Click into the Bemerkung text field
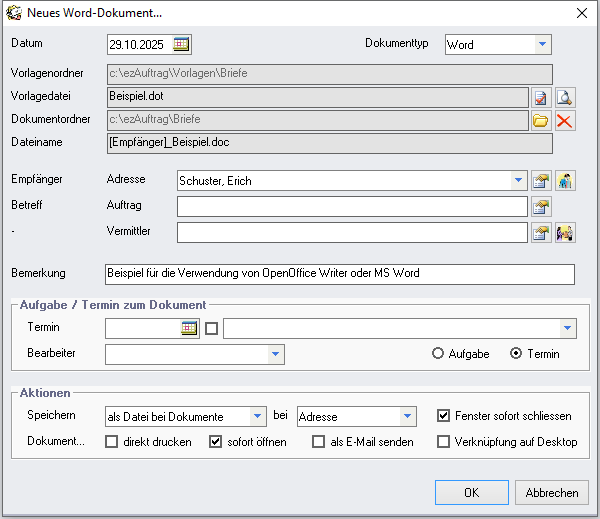This screenshot has height=519, width=600. tap(340, 274)
